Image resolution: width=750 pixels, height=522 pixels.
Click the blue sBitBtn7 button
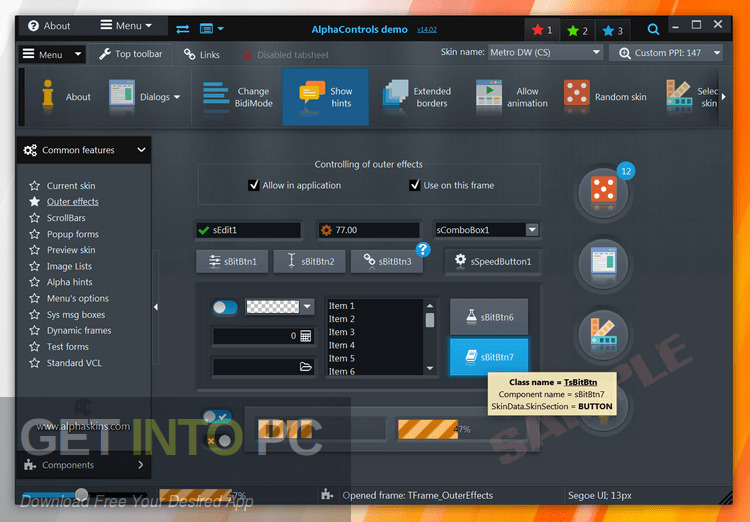click(489, 357)
